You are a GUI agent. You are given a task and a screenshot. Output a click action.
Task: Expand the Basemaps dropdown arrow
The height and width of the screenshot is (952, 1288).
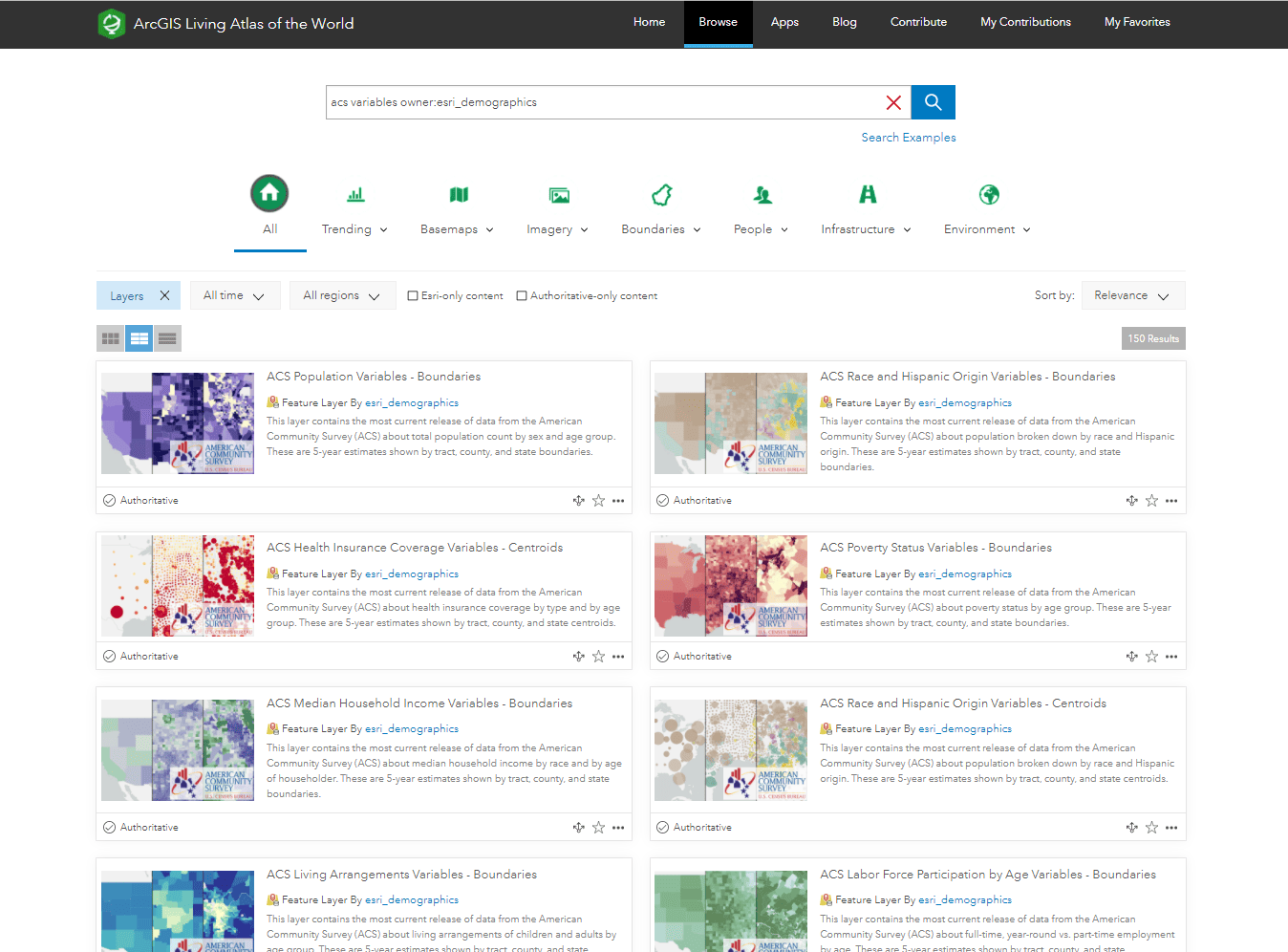tap(489, 230)
